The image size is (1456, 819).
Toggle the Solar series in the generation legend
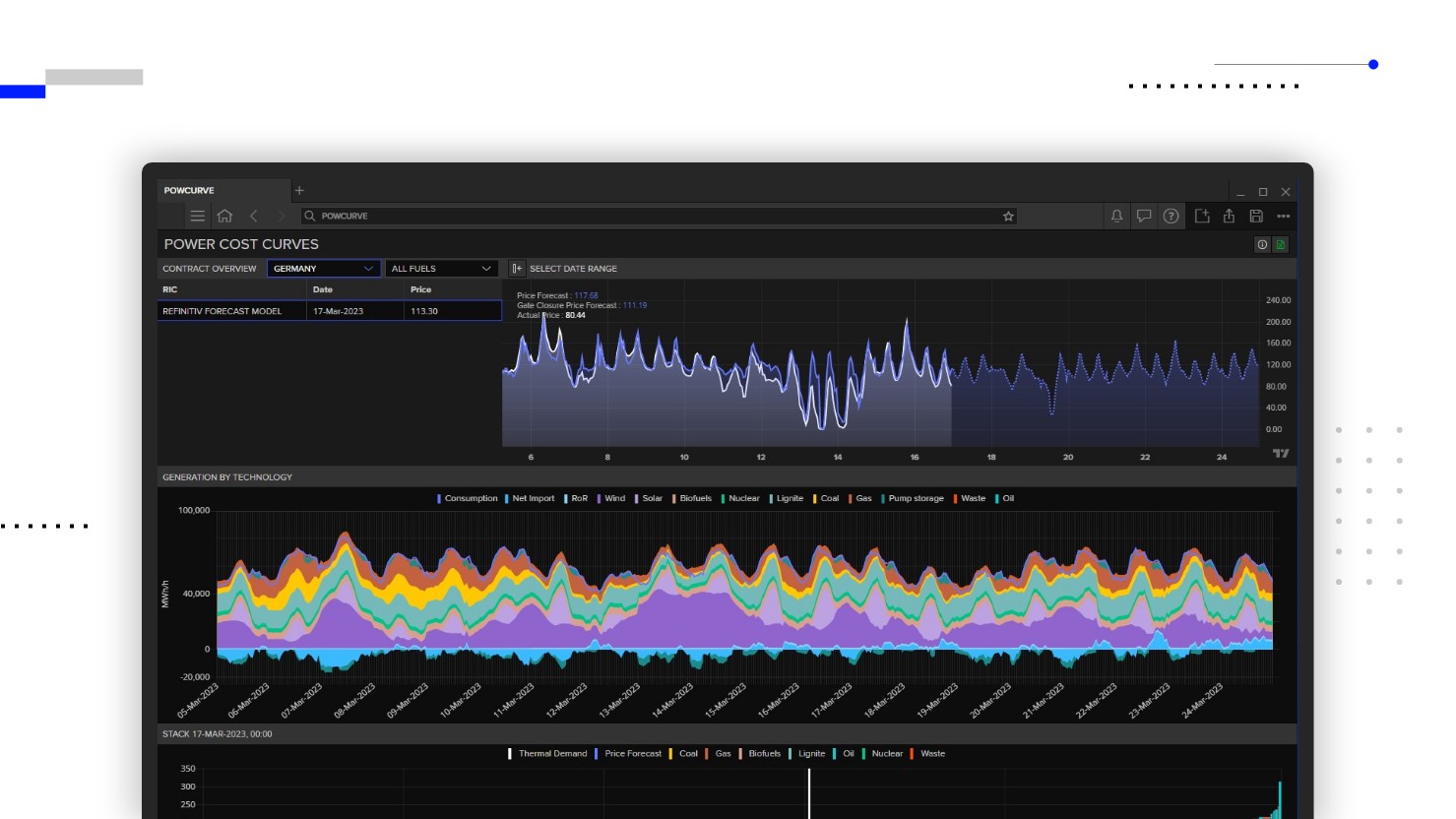[x=652, y=498]
